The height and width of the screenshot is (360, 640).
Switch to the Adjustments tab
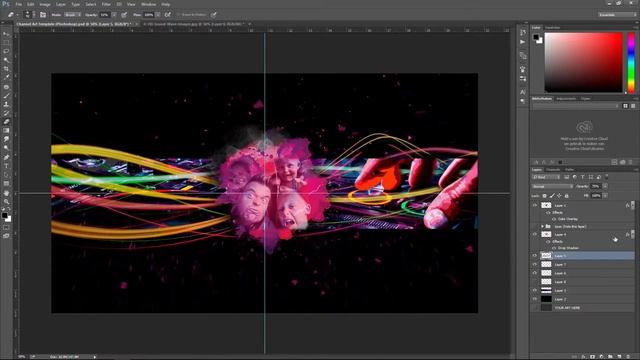[x=566, y=98]
